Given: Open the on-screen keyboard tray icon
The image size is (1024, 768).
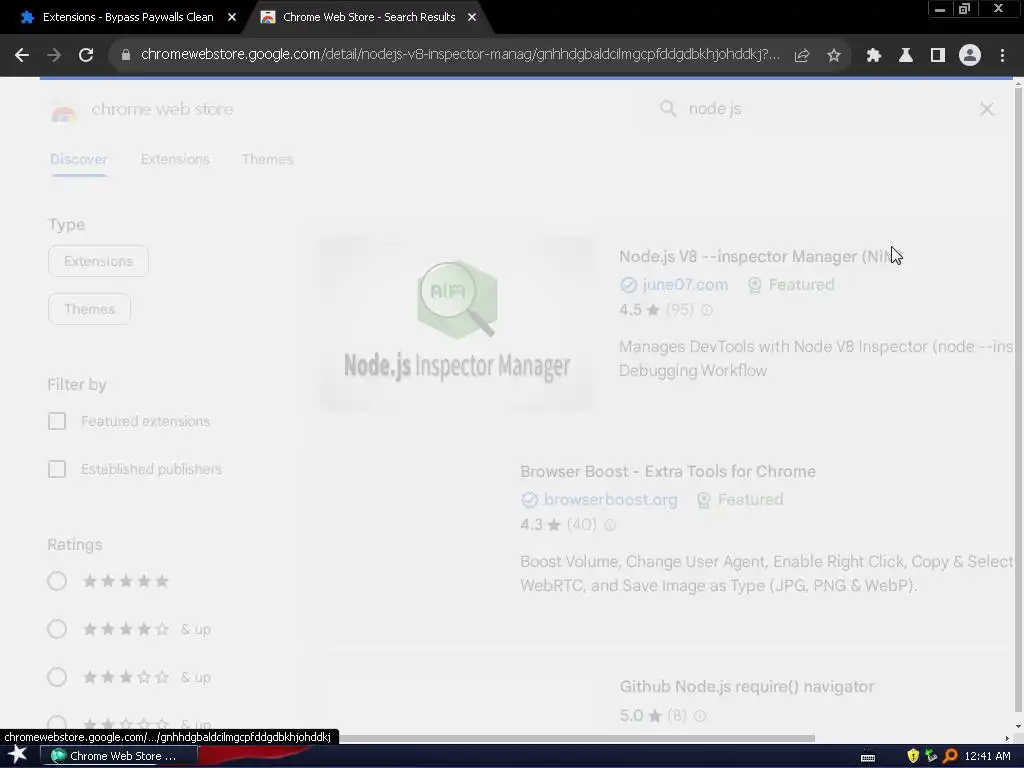Looking at the screenshot, I should click(868, 758).
